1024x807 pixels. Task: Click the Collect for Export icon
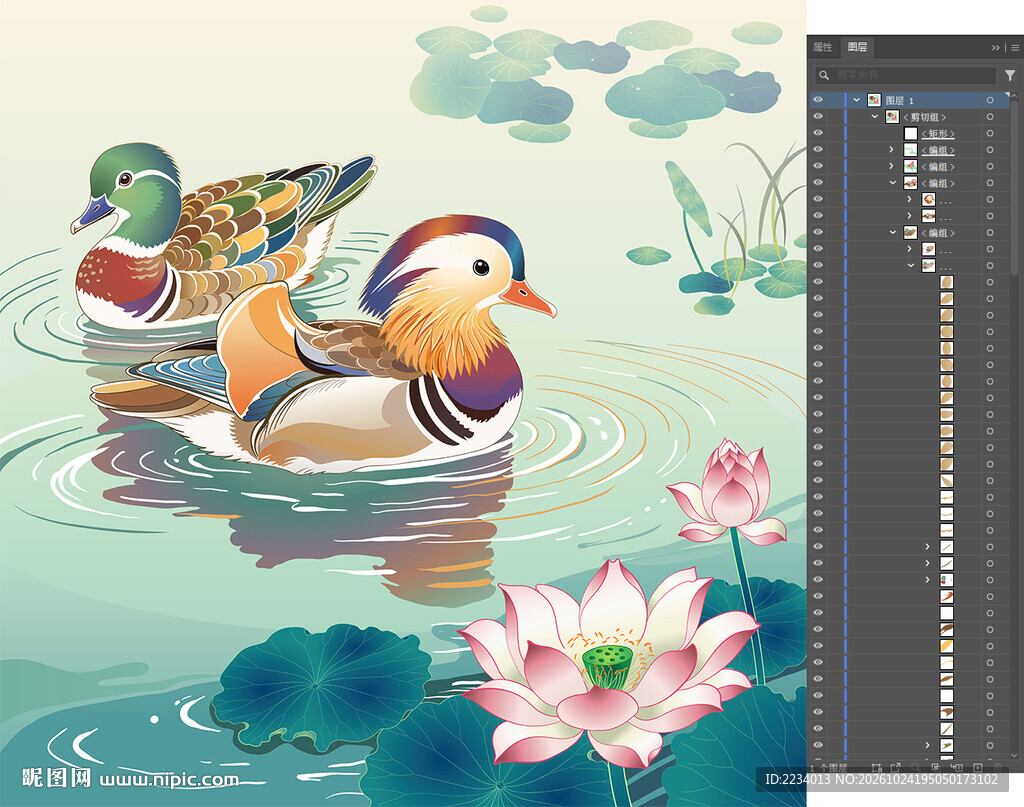pyautogui.click(x=876, y=768)
